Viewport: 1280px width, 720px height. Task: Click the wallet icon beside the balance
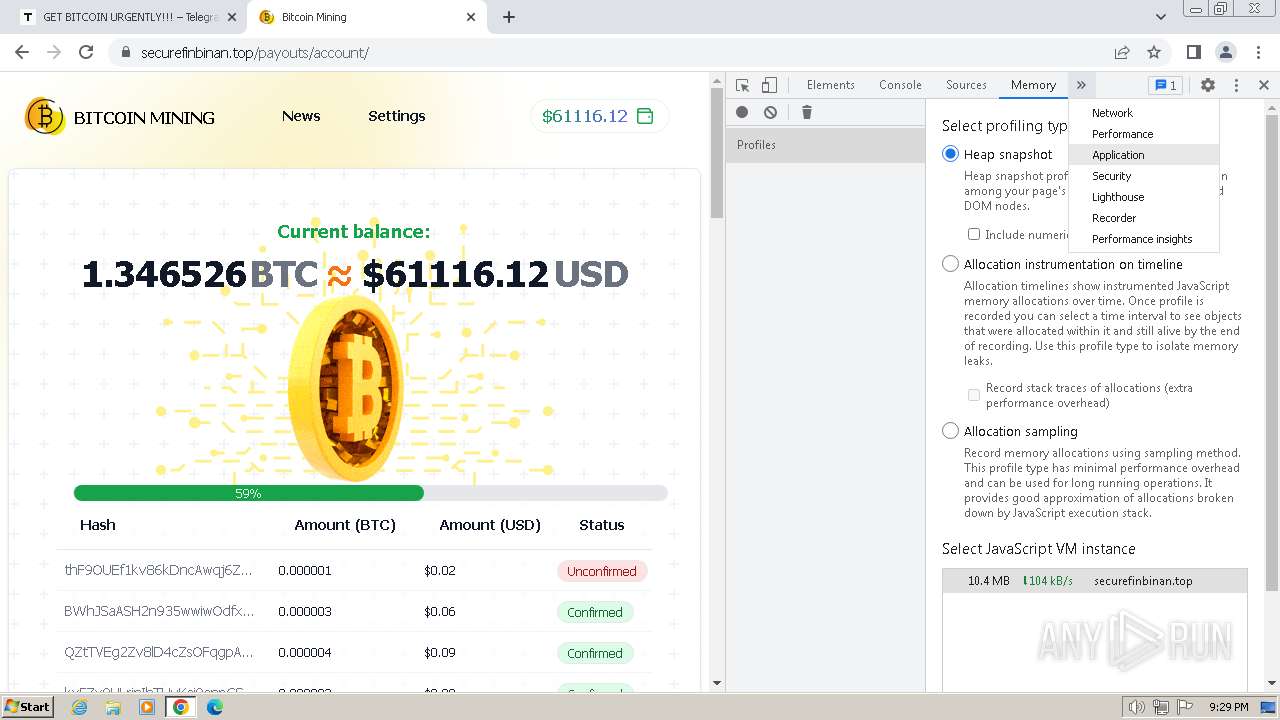pyautogui.click(x=646, y=116)
